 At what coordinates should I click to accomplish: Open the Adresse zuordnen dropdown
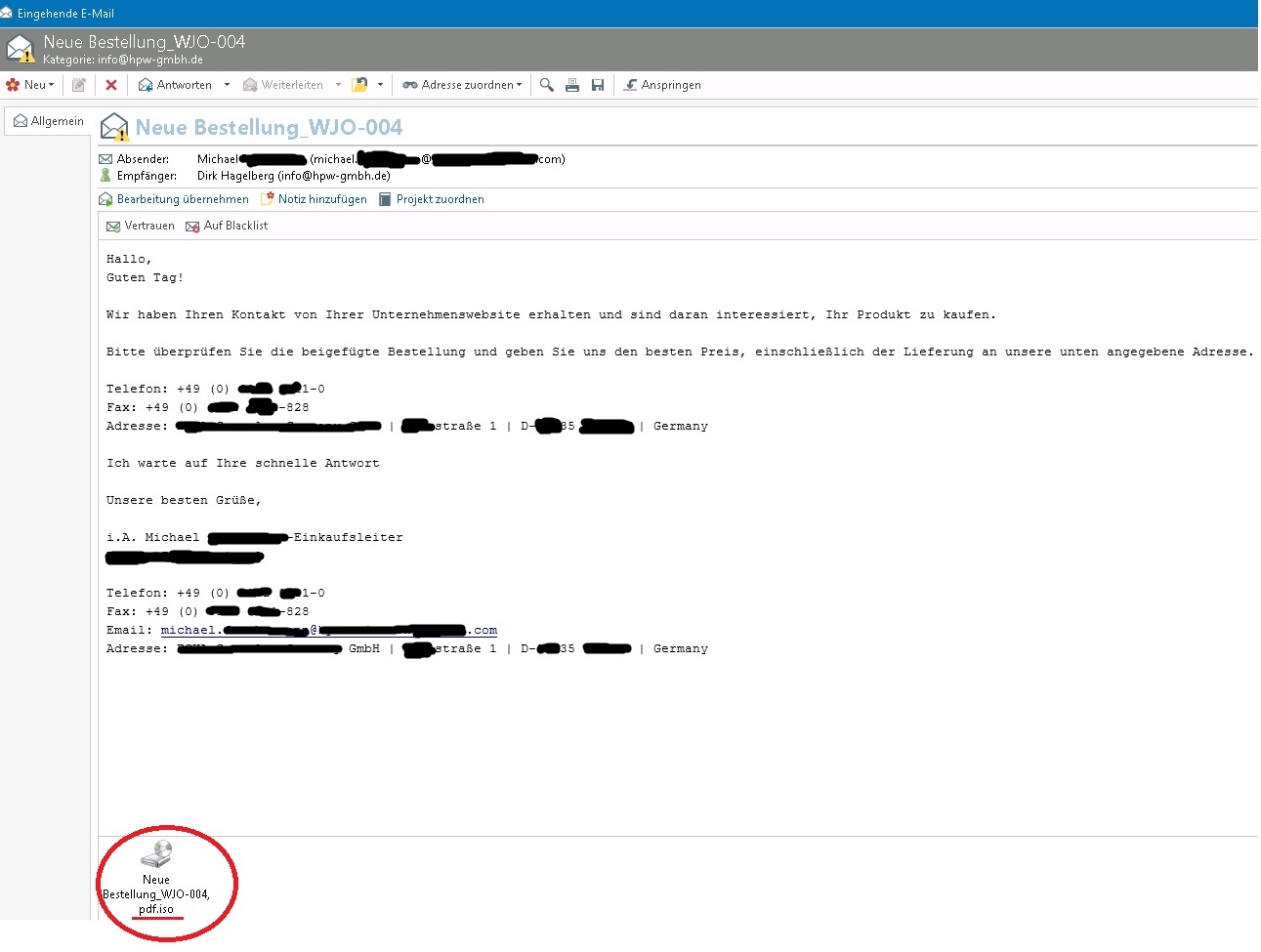point(462,85)
